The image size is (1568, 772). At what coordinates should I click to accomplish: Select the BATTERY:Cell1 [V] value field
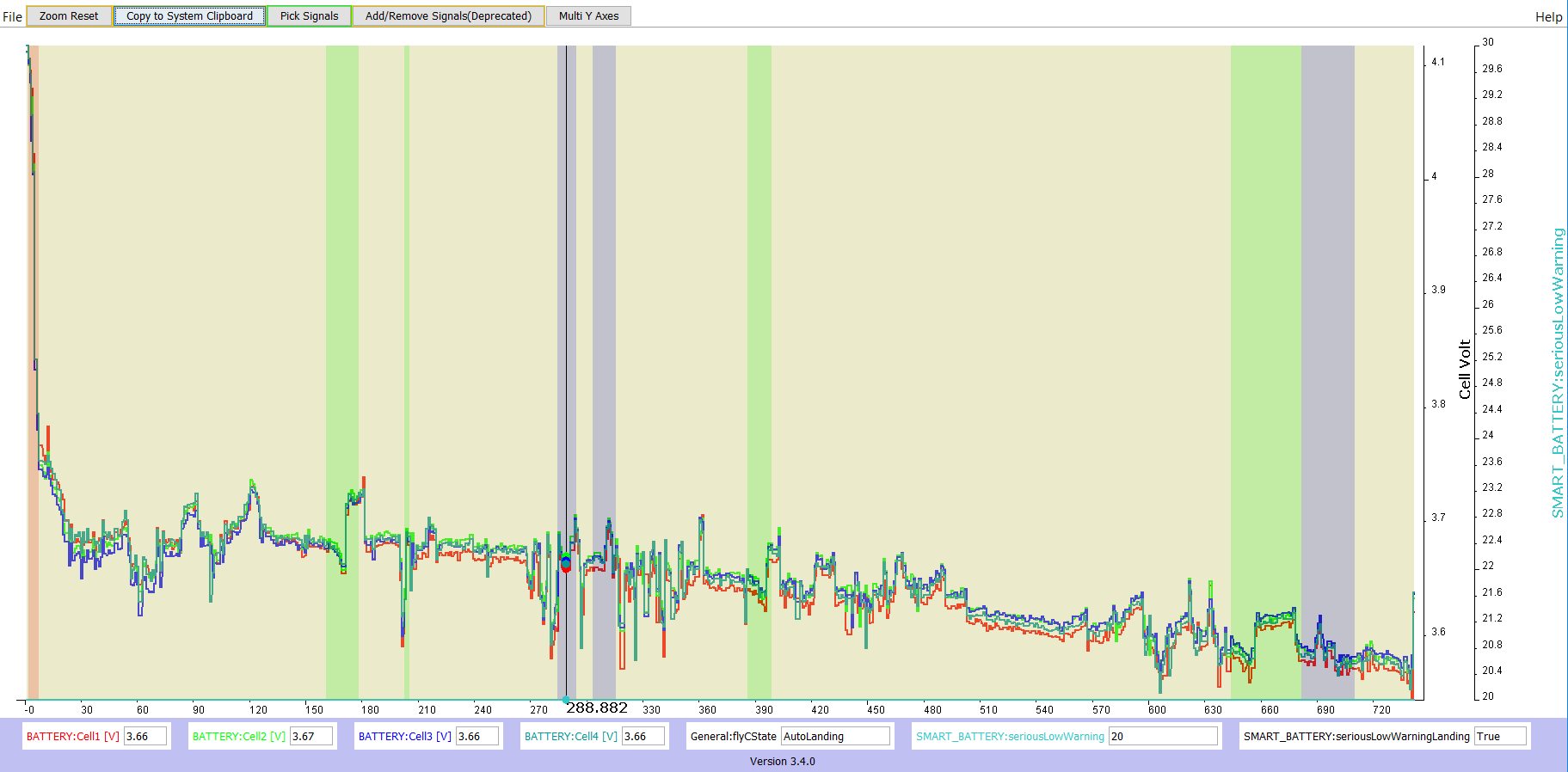pyautogui.click(x=145, y=736)
